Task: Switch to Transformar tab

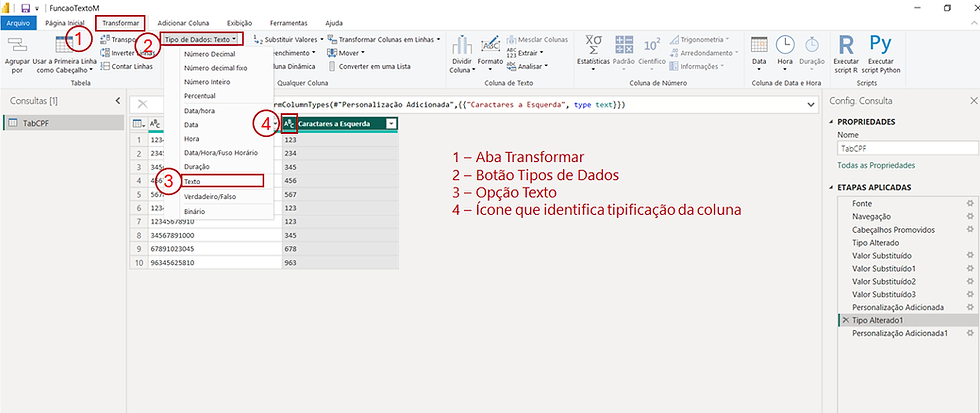Action: point(121,22)
